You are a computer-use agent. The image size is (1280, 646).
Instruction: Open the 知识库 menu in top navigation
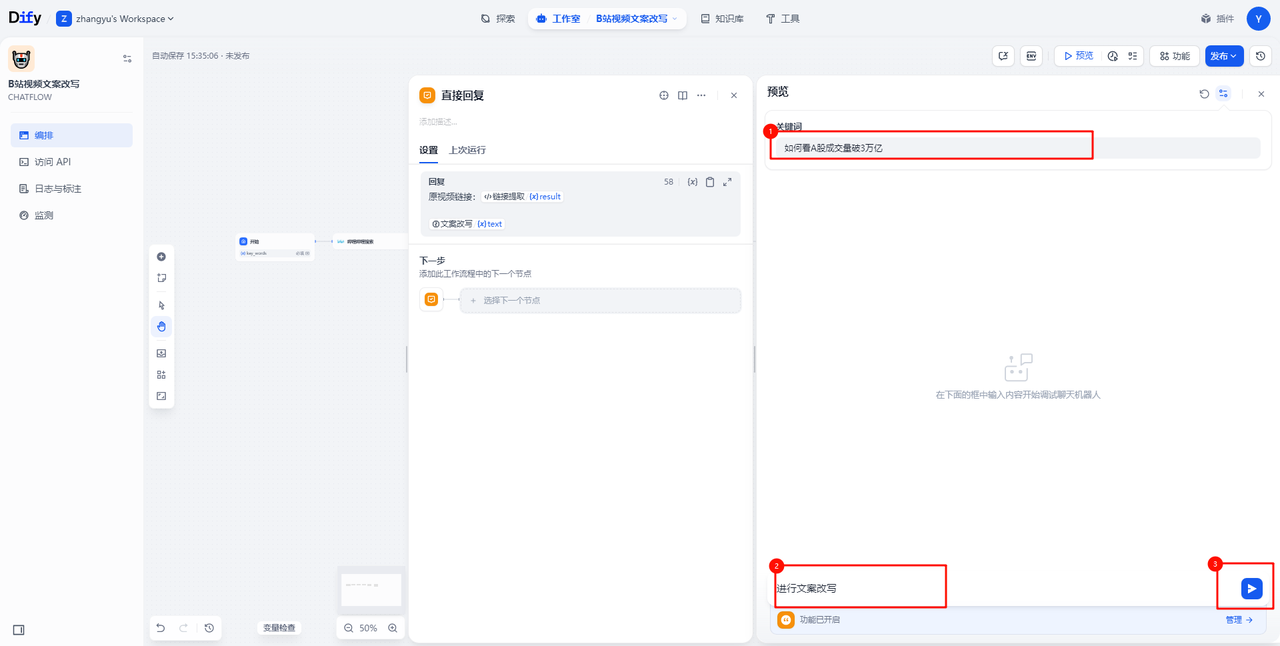click(721, 19)
